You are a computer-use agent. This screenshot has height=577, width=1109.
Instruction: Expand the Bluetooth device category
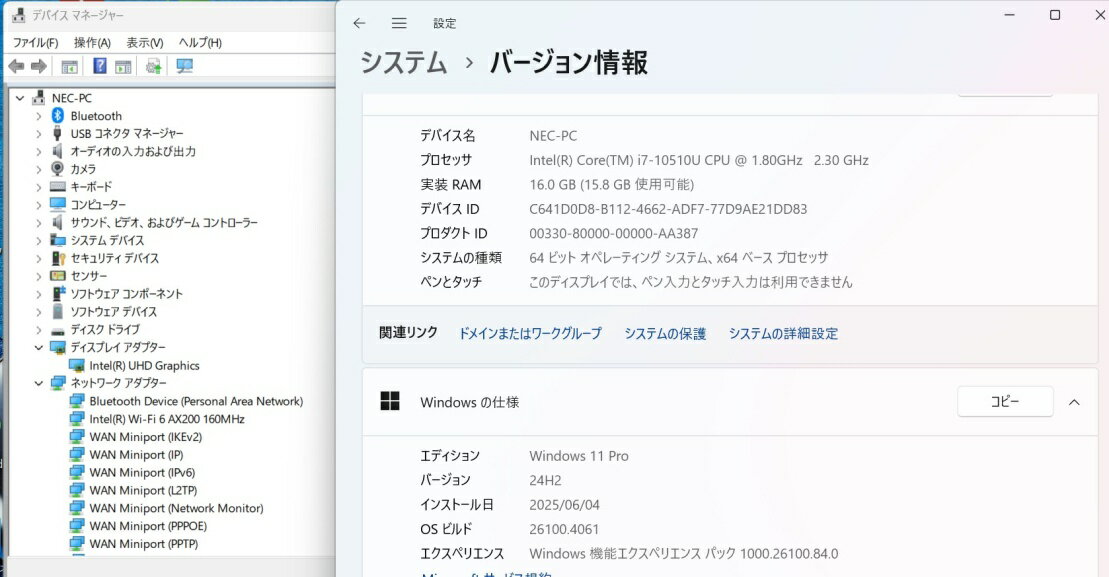point(39,116)
